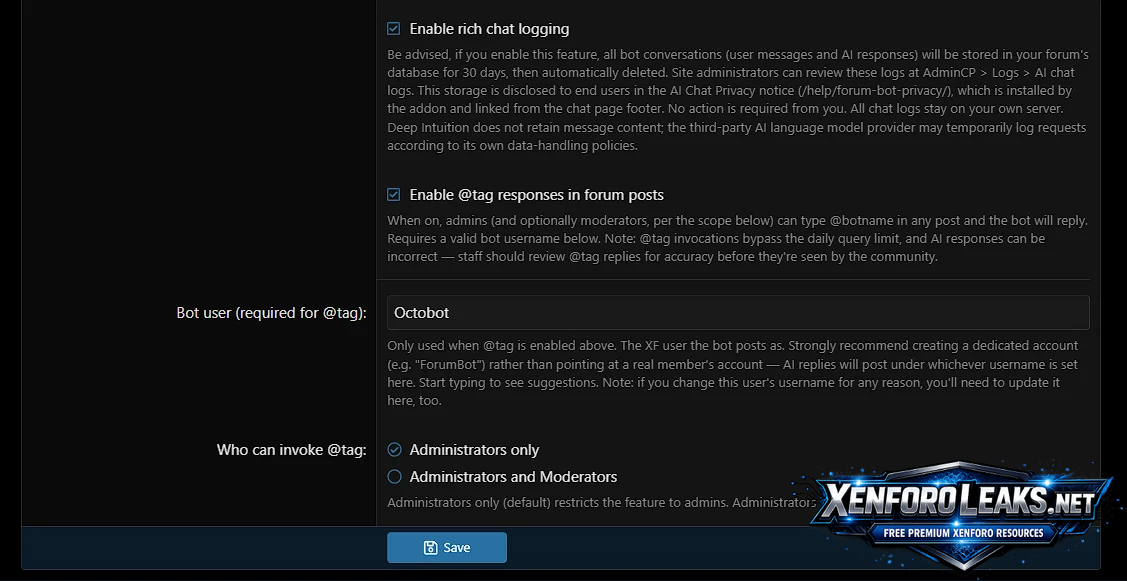Image resolution: width=1127 pixels, height=581 pixels.
Task: Click the 'Administrators and Moderators' option text
Action: pyautogui.click(x=513, y=477)
